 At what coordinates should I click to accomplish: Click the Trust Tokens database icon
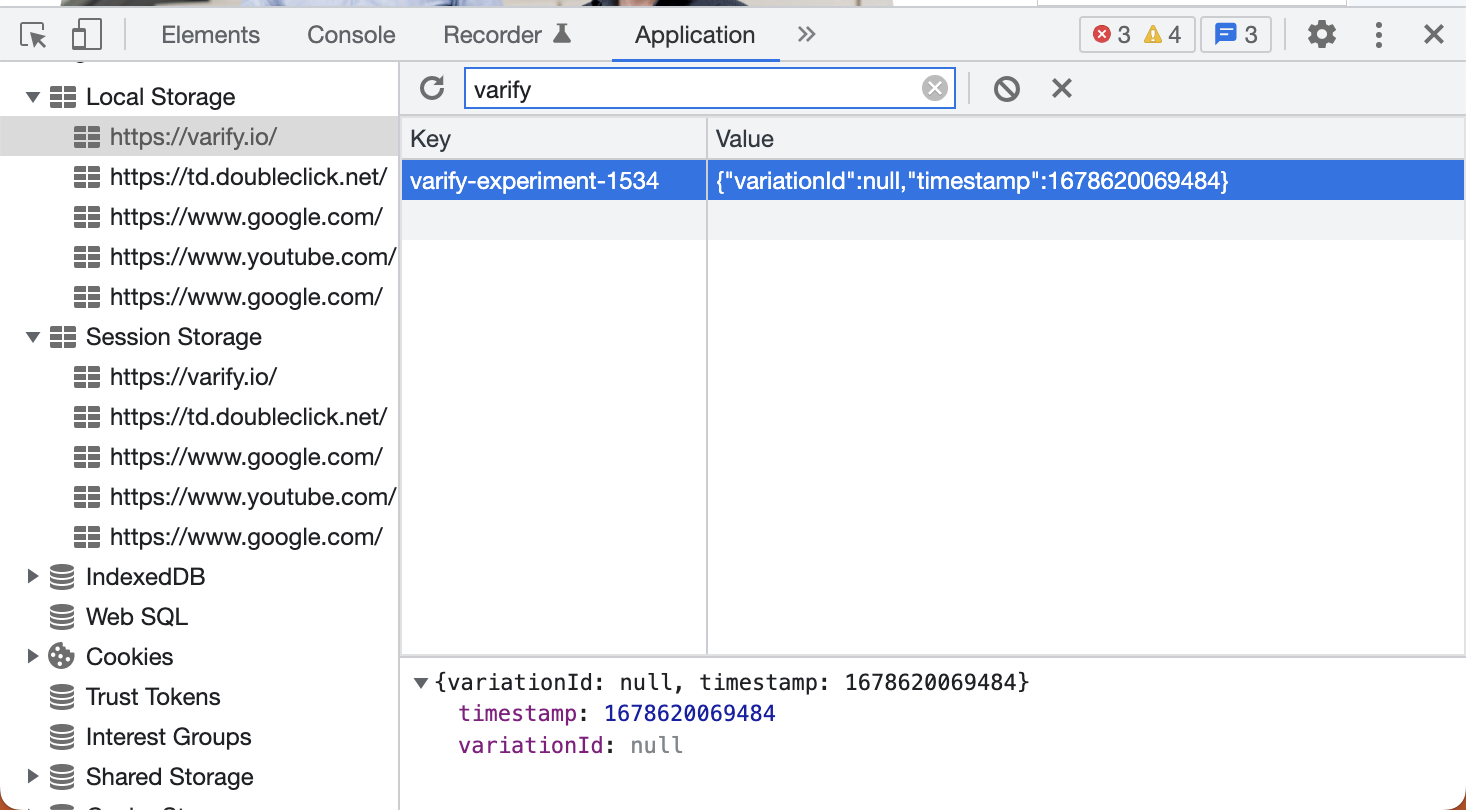(62, 697)
